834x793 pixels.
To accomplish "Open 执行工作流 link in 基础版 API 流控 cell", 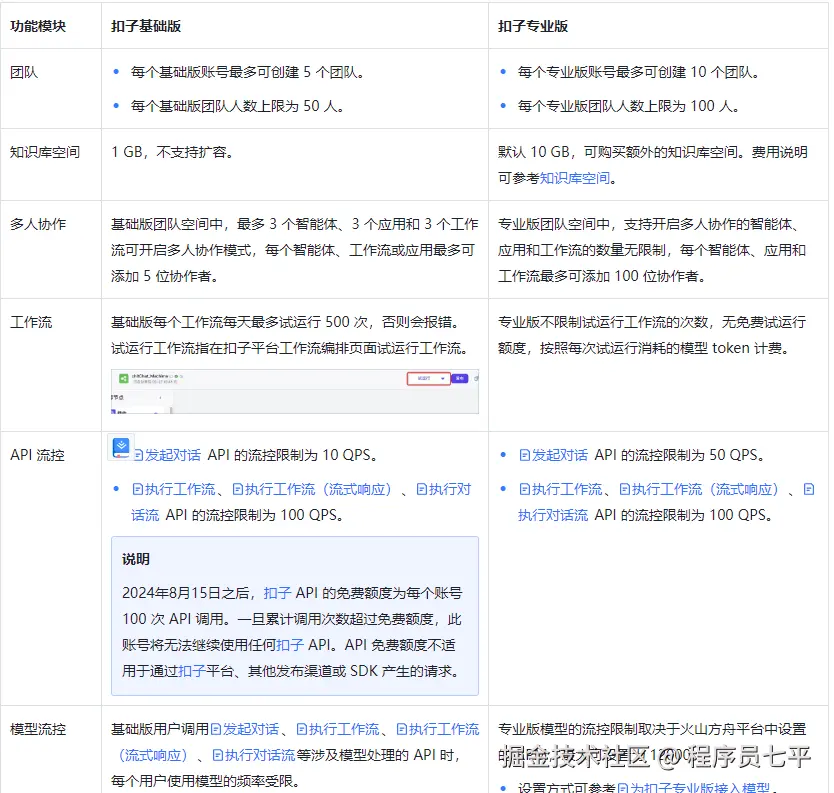I will pyautogui.click(x=173, y=489).
